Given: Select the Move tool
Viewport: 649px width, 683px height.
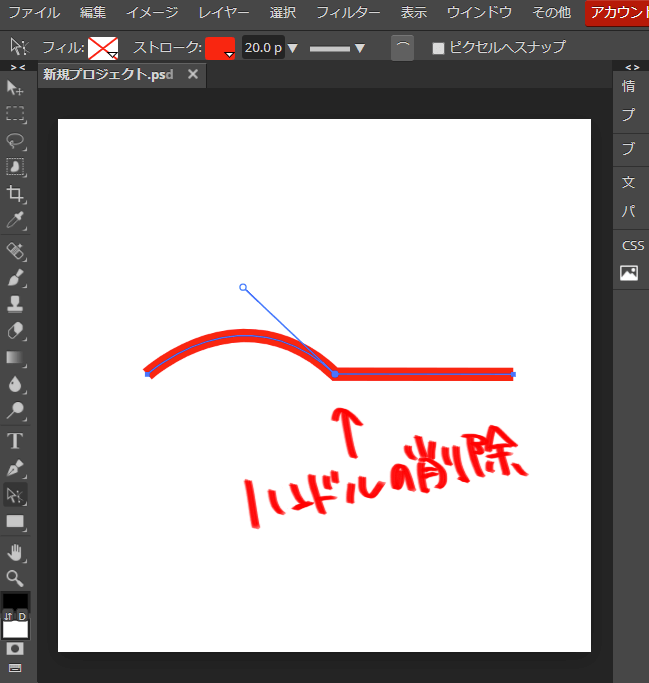Looking at the screenshot, I should coord(15,88).
